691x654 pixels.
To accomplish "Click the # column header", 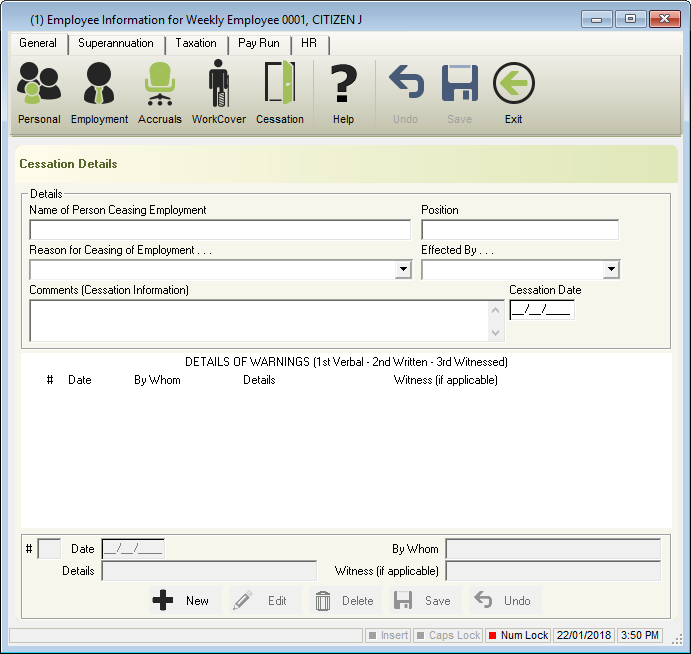I will click(50, 380).
